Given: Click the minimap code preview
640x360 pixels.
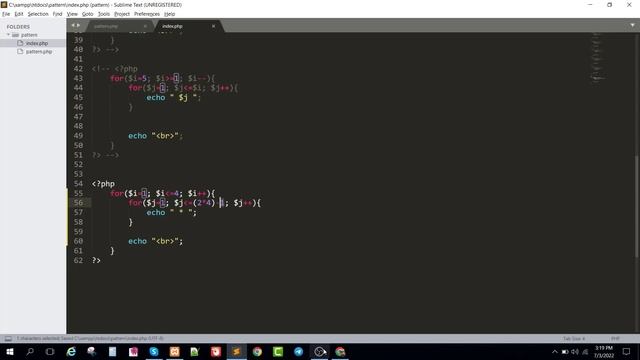Looking at the screenshot, I should tap(598, 57).
